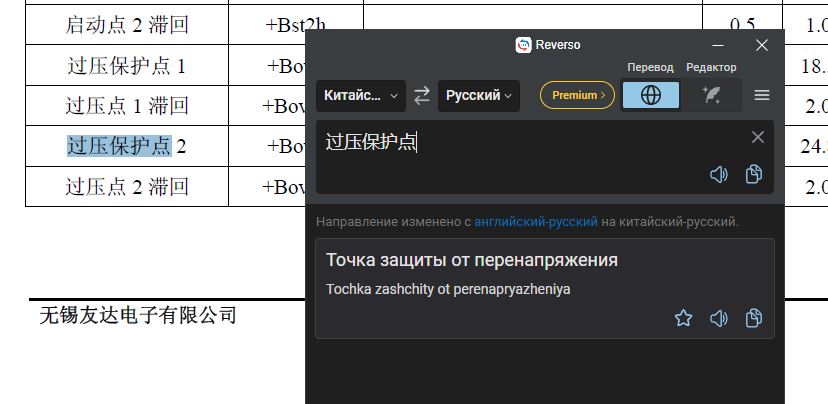
Task: Add translation to favorites with star
Action: [683, 318]
